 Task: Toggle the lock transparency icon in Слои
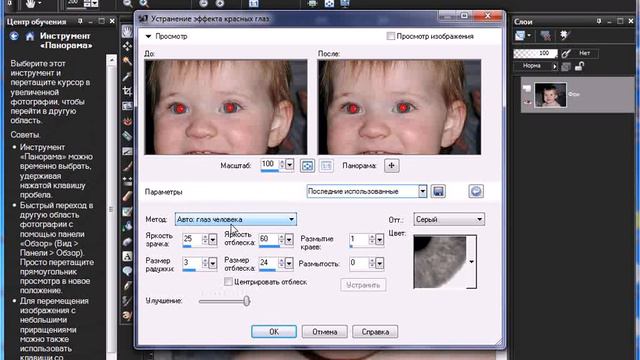tap(580, 66)
